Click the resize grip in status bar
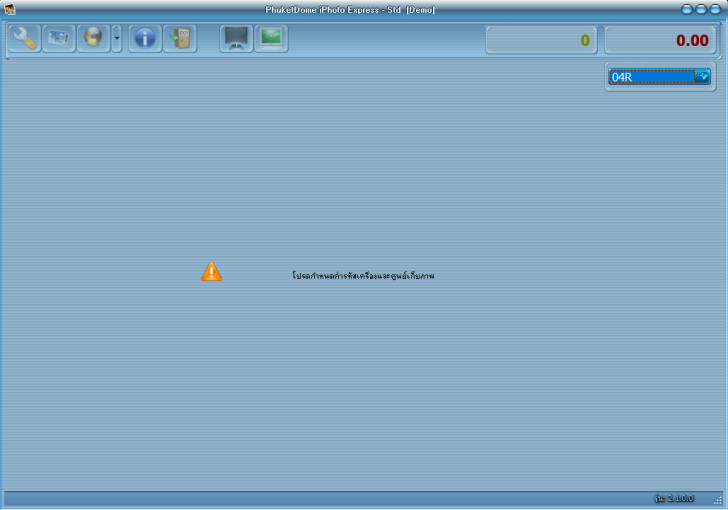Image resolution: width=728 pixels, height=510 pixels. (x=718, y=500)
